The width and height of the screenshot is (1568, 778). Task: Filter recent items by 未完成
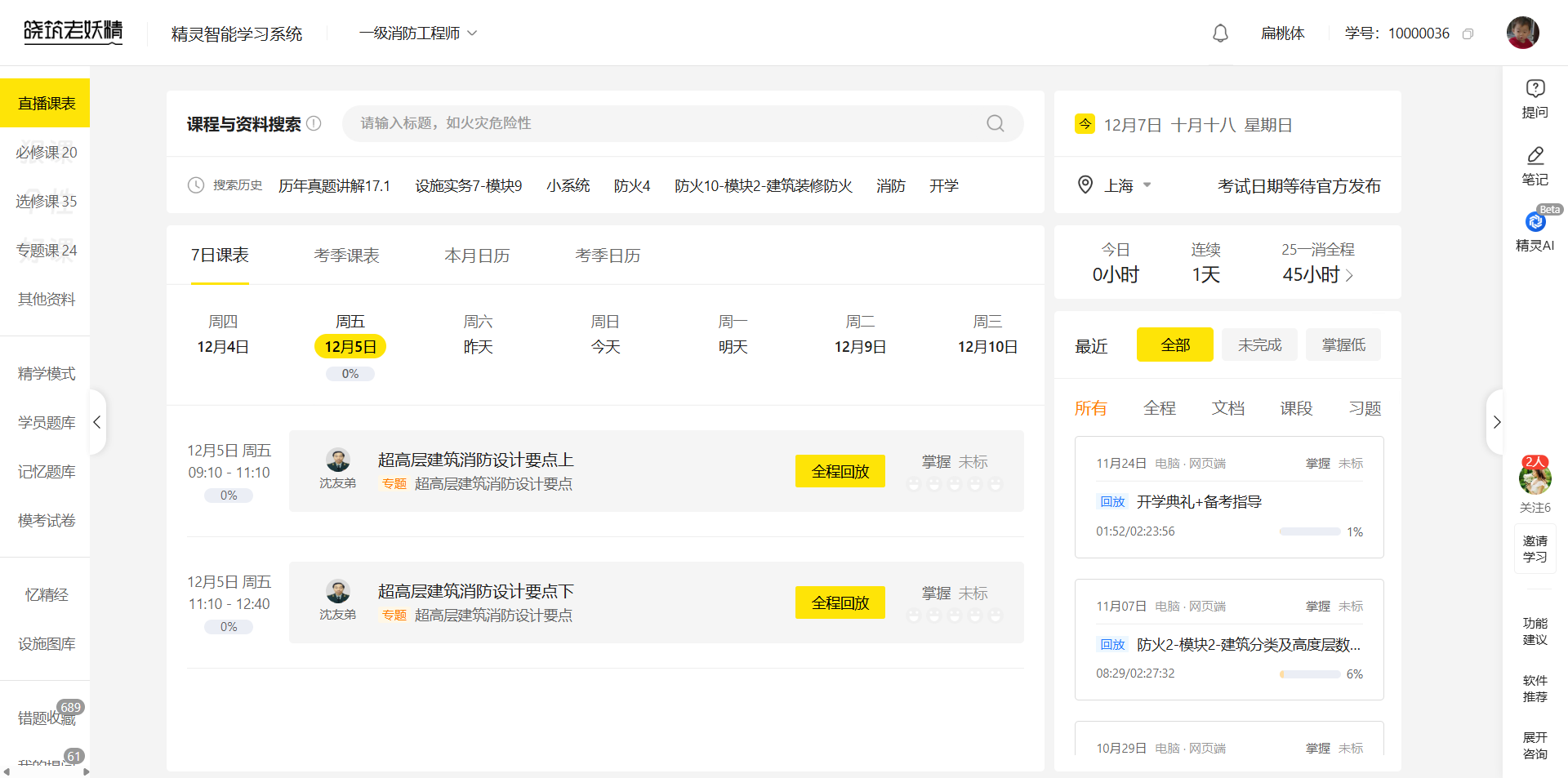[1260, 345]
